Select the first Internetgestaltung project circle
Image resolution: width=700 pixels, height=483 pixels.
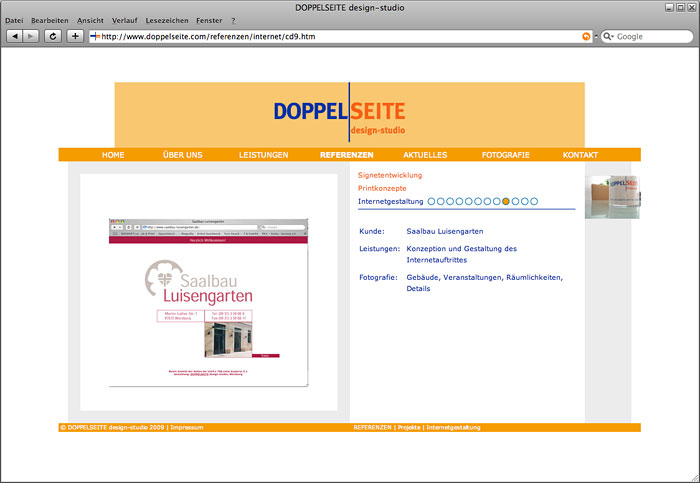[x=431, y=201]
